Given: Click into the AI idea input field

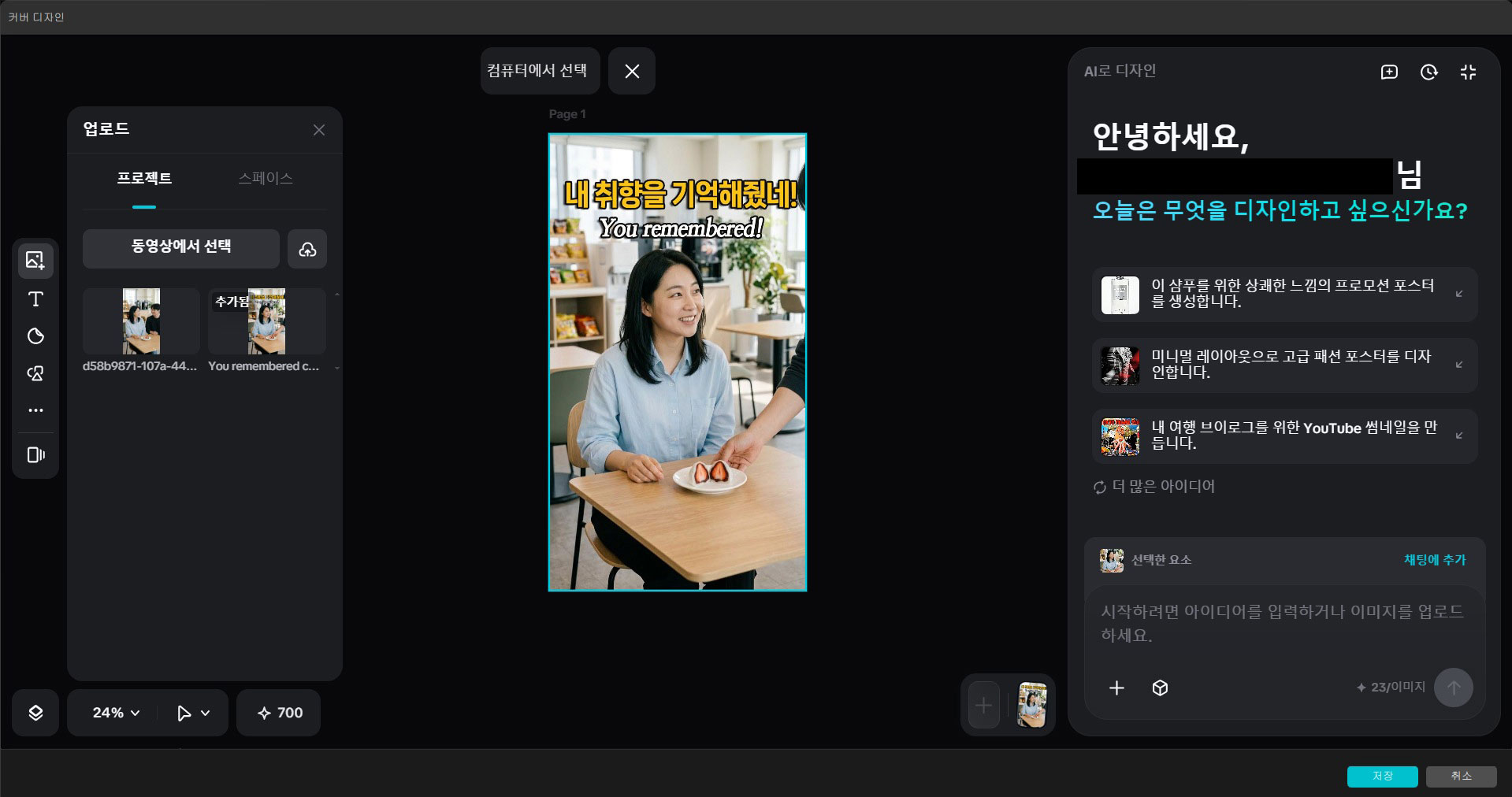Looking at the screenshot, I should click(1284, 624).
